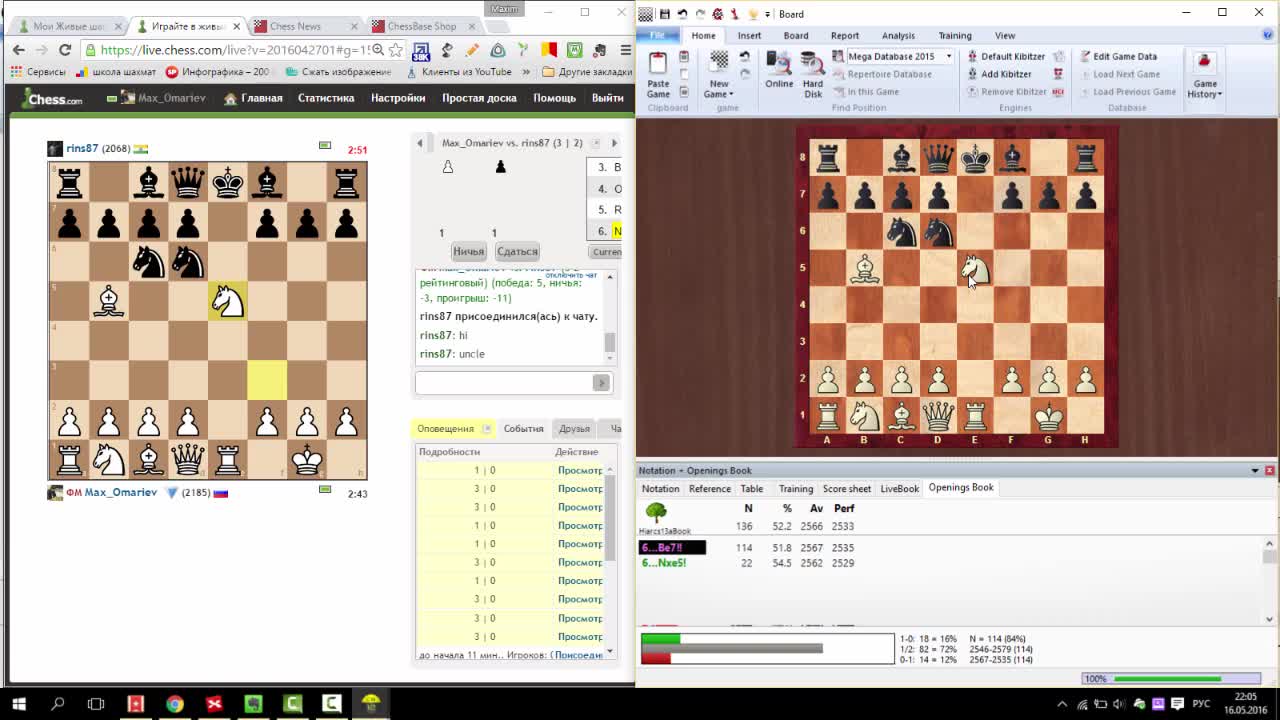This screenshot has height=720, width=1280.
Task: Click Add Kibitzer engine button
Action: 998,74
